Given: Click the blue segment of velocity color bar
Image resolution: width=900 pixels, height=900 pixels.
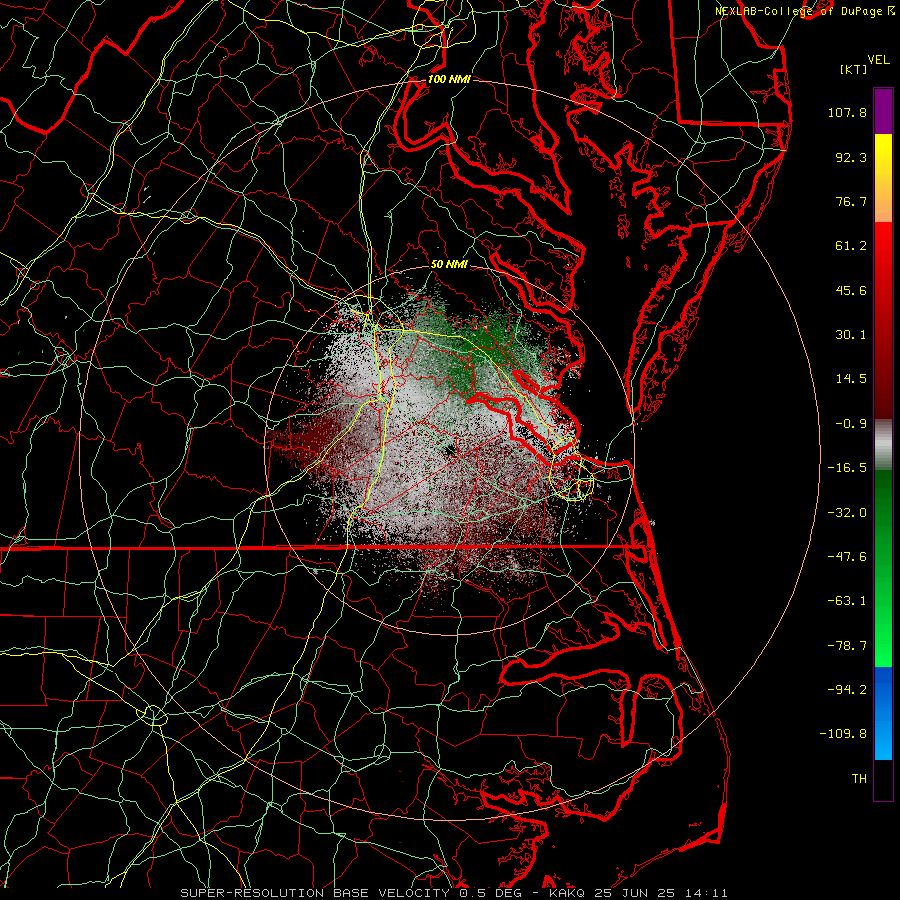Looking at the screenshot, I should click(x=883, y=713).
